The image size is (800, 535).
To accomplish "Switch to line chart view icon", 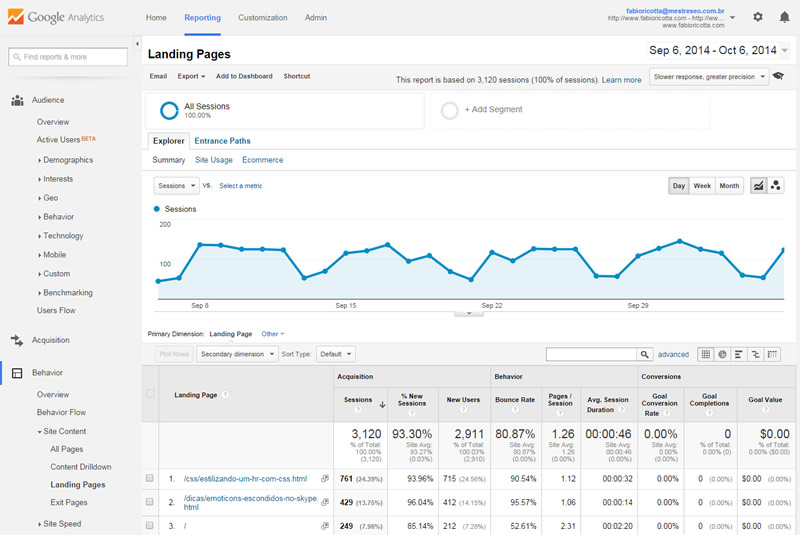I will pos(758,186).
